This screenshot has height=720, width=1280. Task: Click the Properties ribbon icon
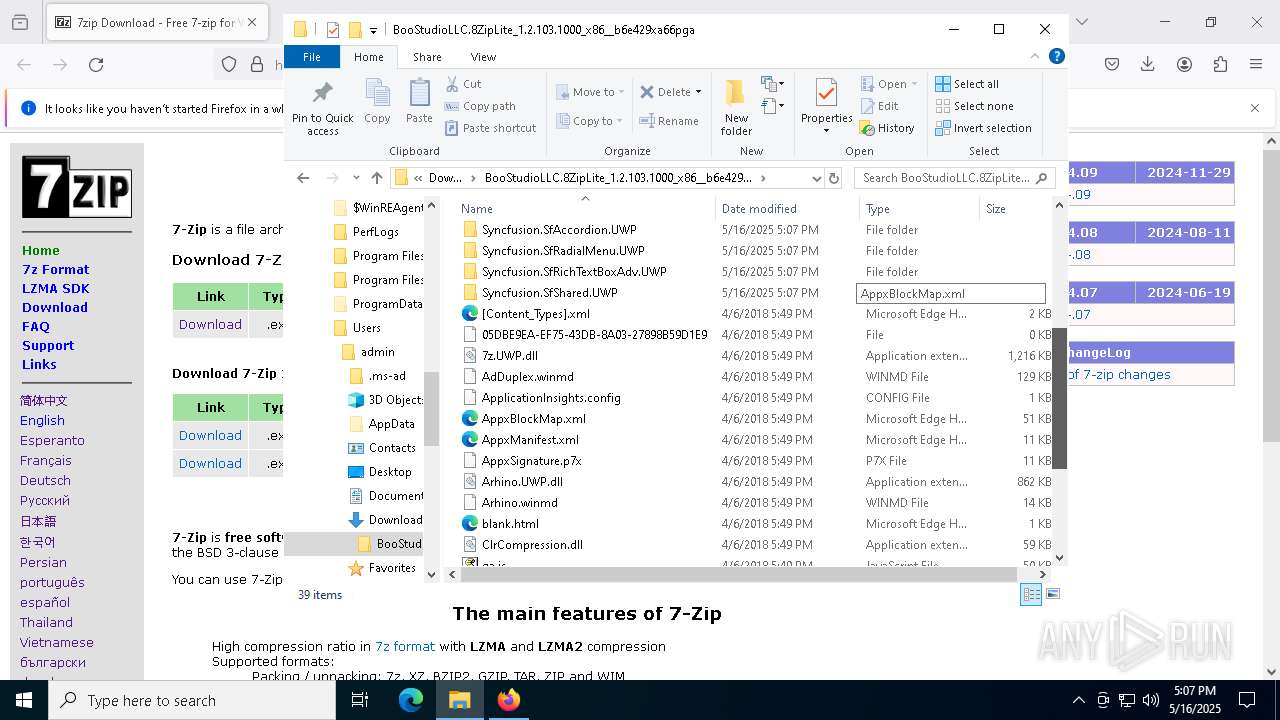point(826,105)
